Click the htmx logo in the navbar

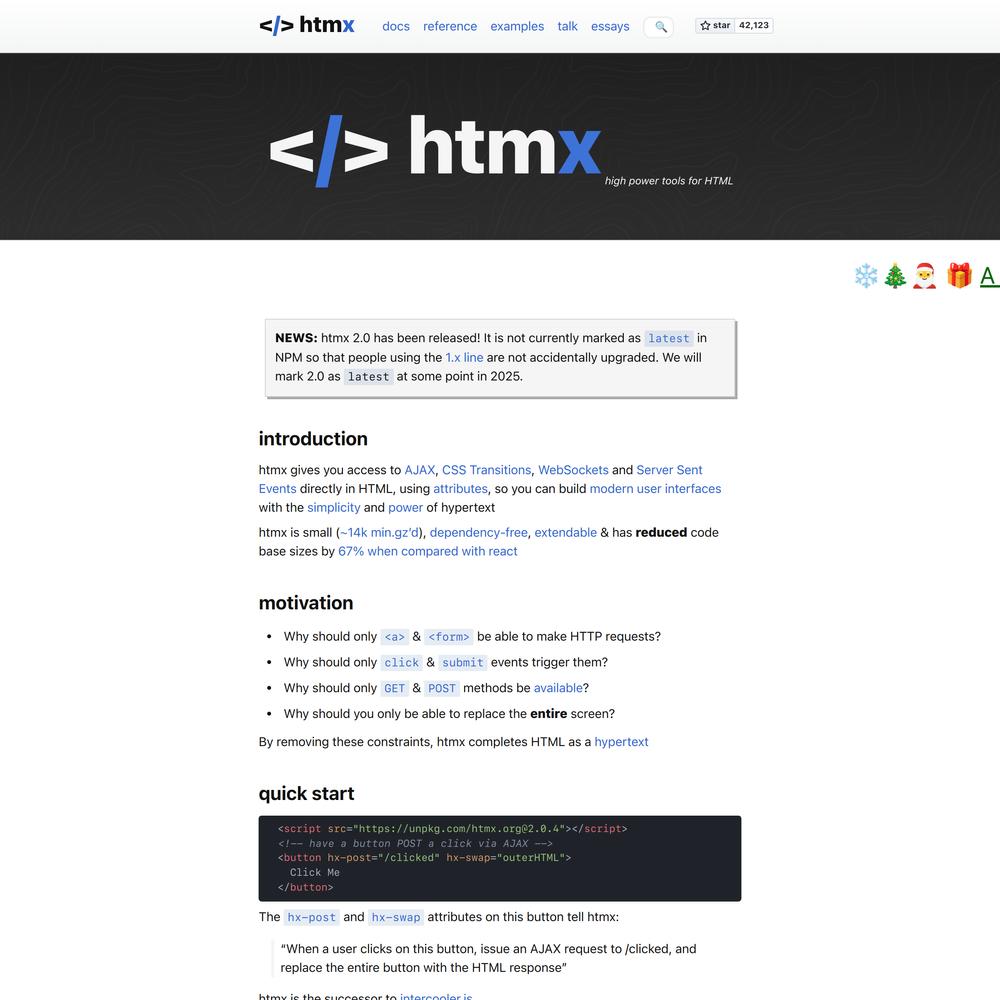click(306, 26)
